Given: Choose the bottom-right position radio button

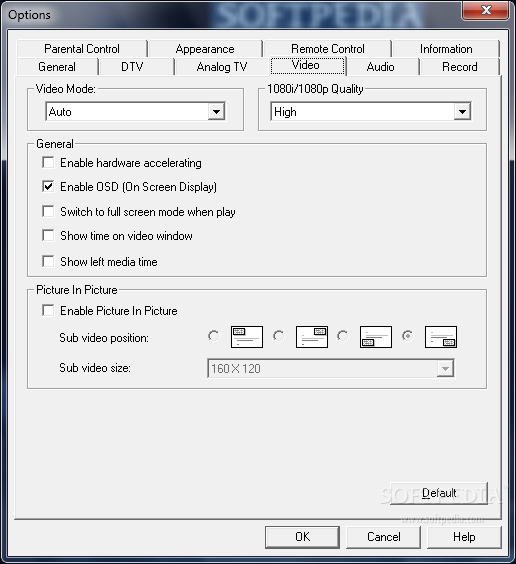Looking at the screenshot, I should [407, 336].
